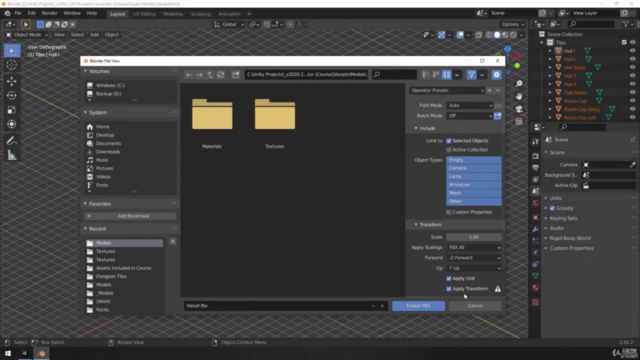Image resolution: width=640 pixels, height=360 pixels.
Task: Open the Render menu
Action: pyautogui.click(x=49, y=13)
